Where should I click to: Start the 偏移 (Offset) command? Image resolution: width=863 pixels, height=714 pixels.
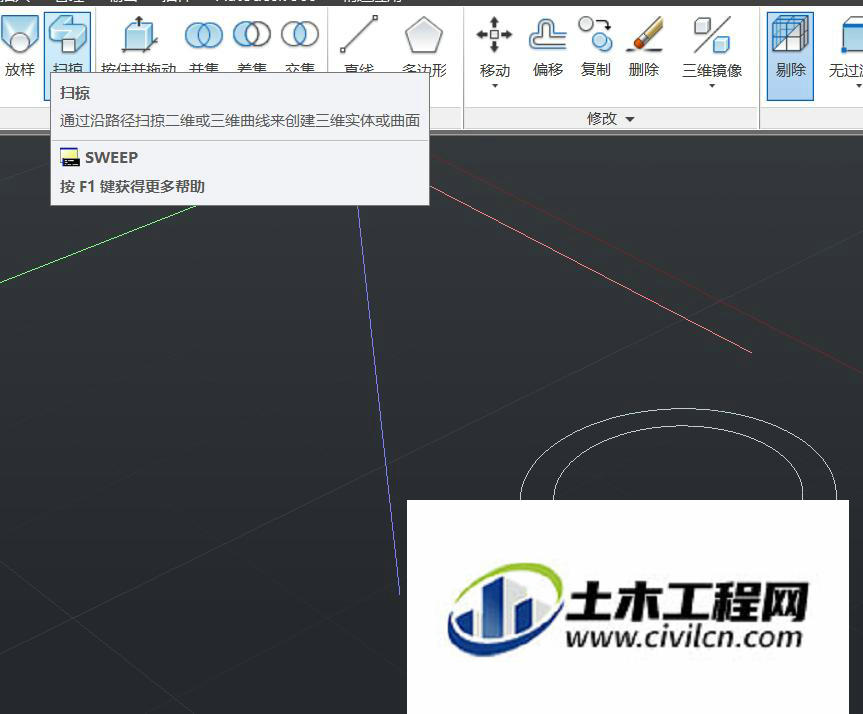[x=548, y=46]
